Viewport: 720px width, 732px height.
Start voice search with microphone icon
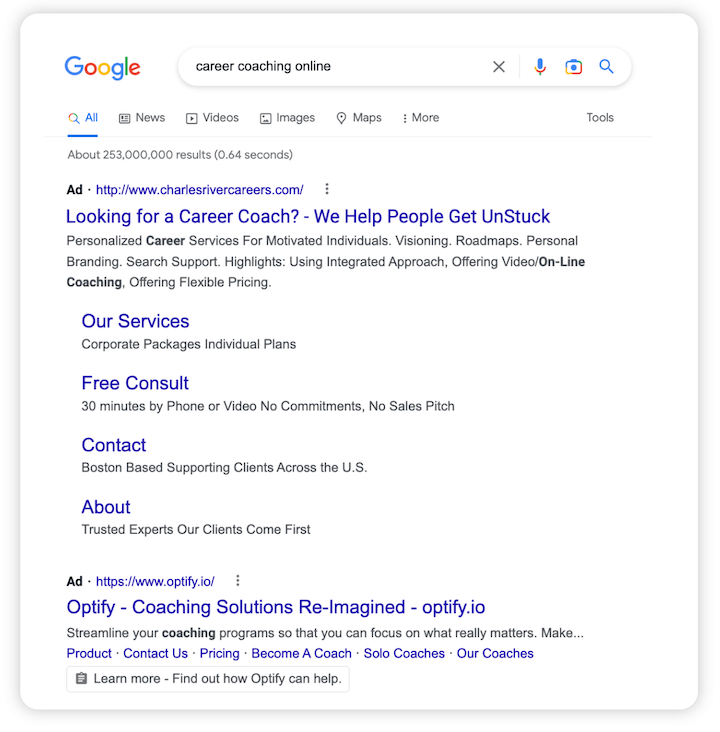coord(540,67)
